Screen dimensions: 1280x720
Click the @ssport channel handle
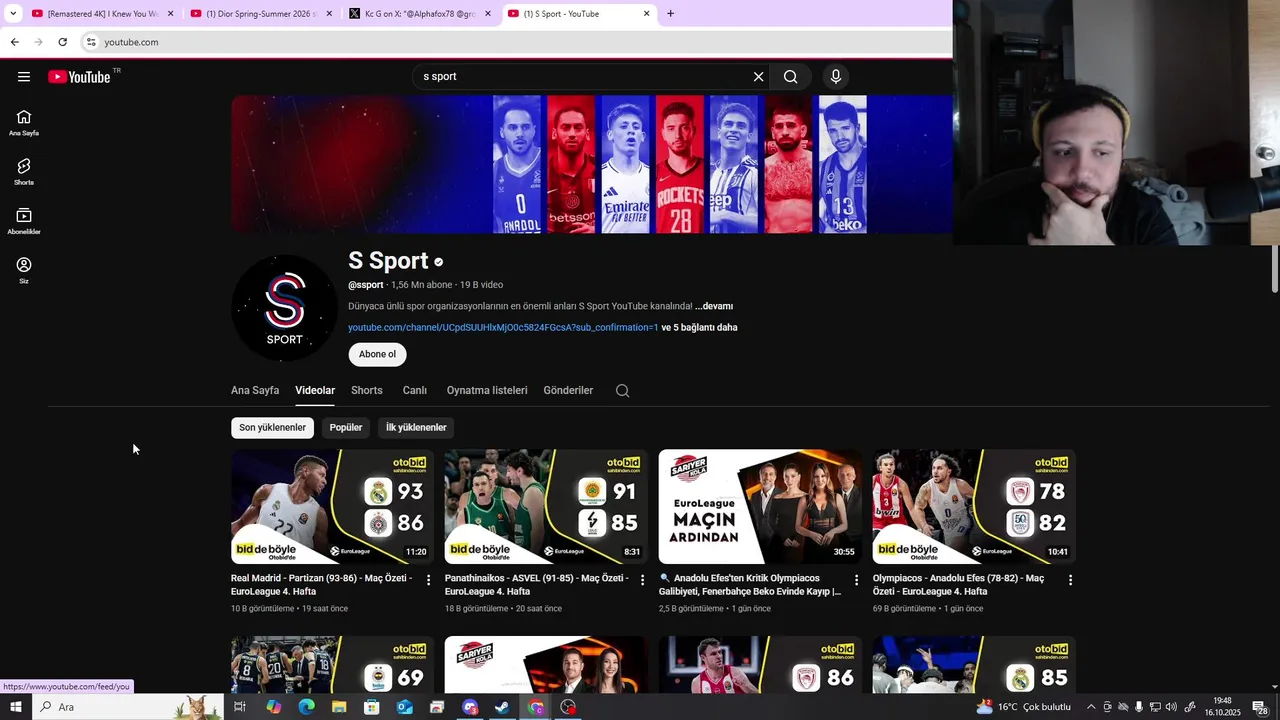pyautogui.click(x=365, y=285)
